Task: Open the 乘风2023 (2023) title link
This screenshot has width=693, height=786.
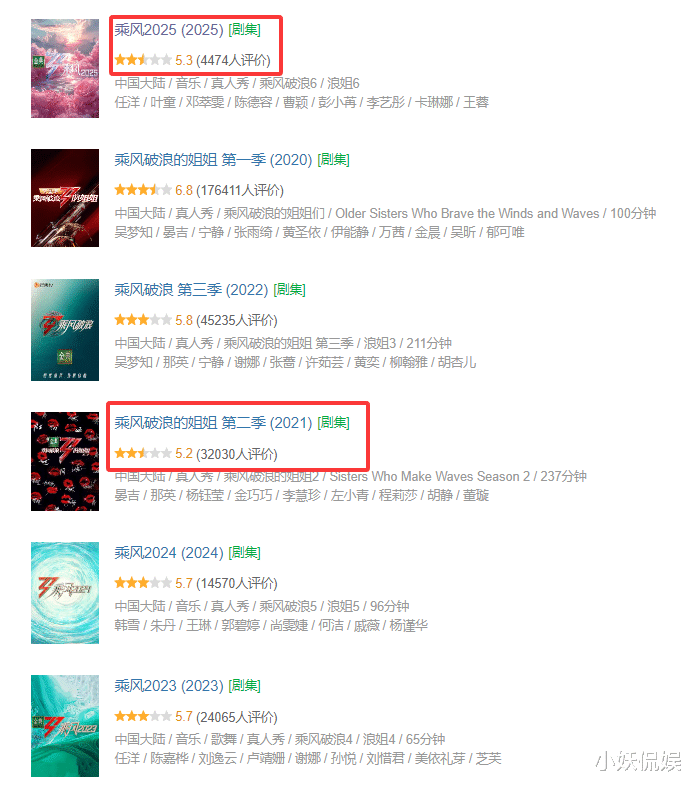Action: coord(169,686)
